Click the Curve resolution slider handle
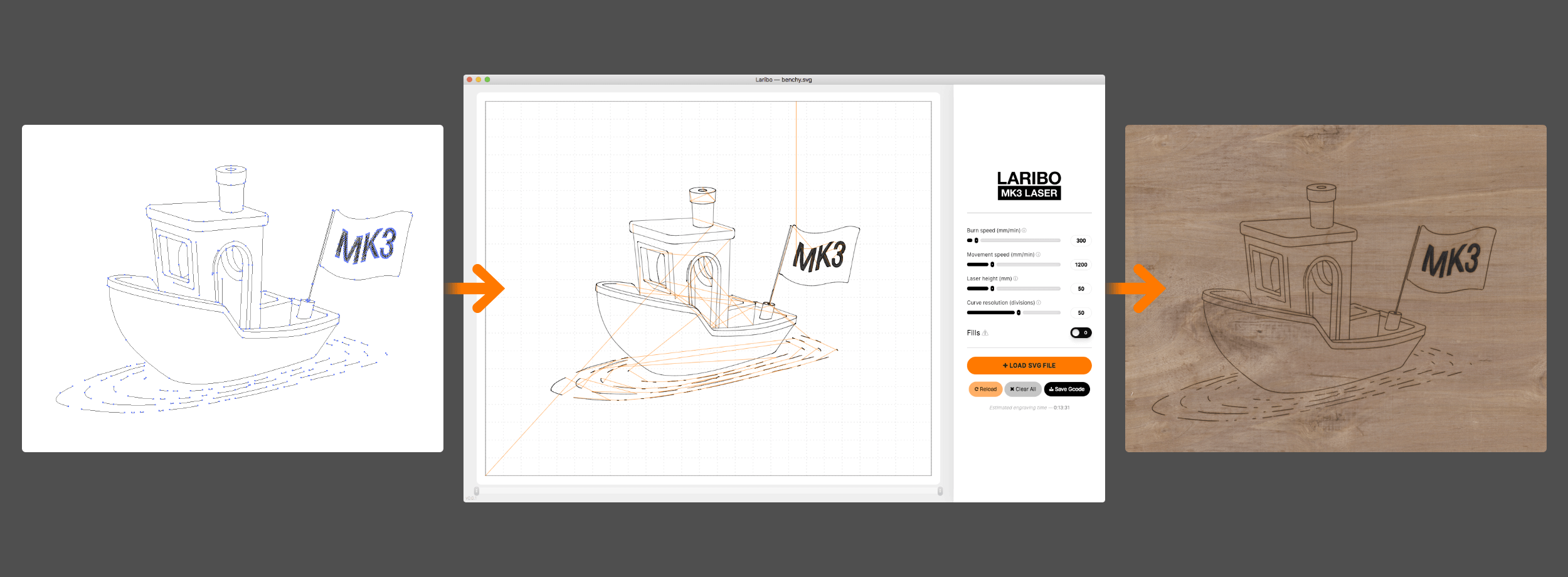Viewport: 1568px width, 577px height. coord(1019,312)
